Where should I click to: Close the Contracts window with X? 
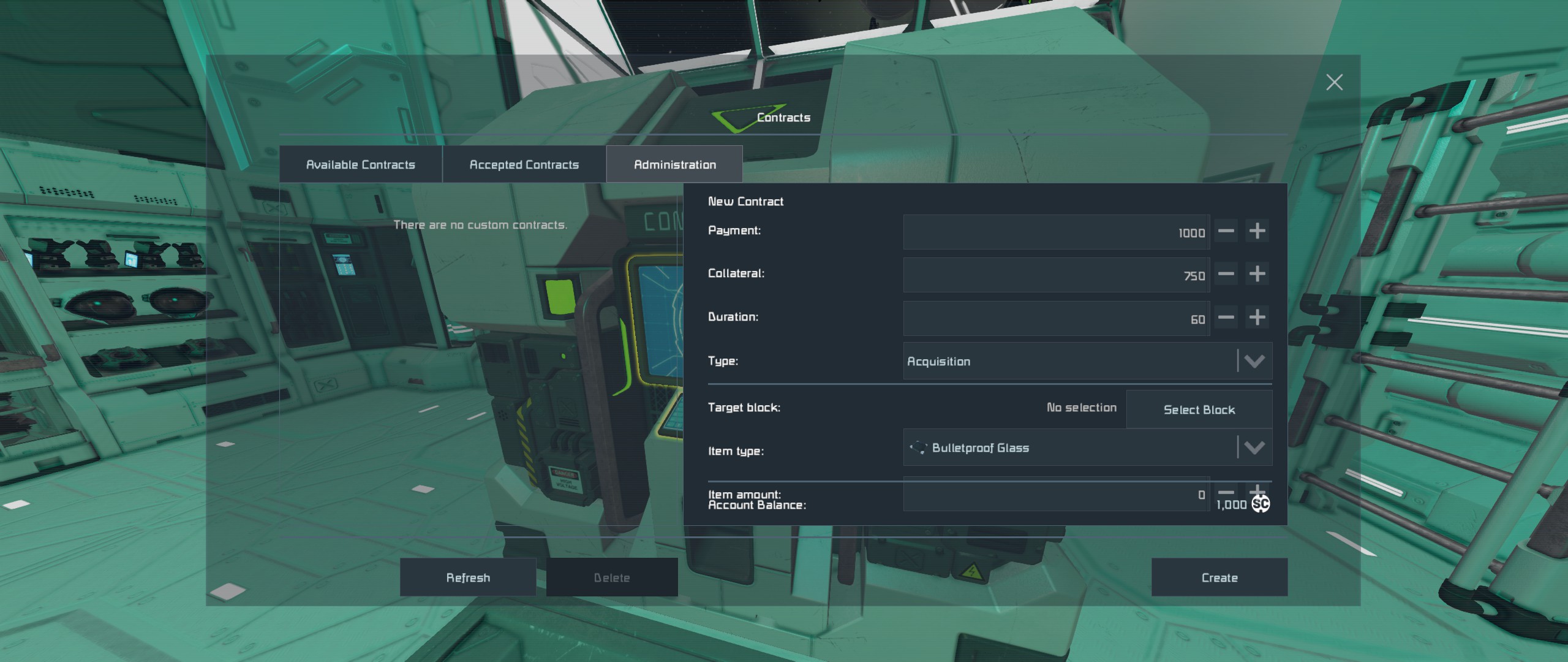coord(1334,82)
